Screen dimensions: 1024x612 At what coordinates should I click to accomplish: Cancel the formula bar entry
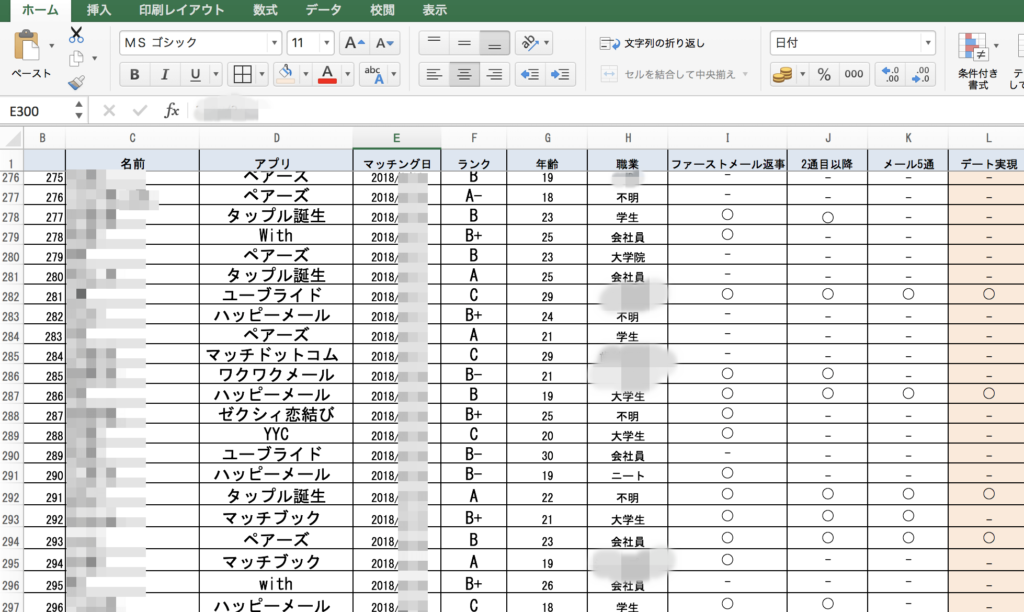[109, 111]
